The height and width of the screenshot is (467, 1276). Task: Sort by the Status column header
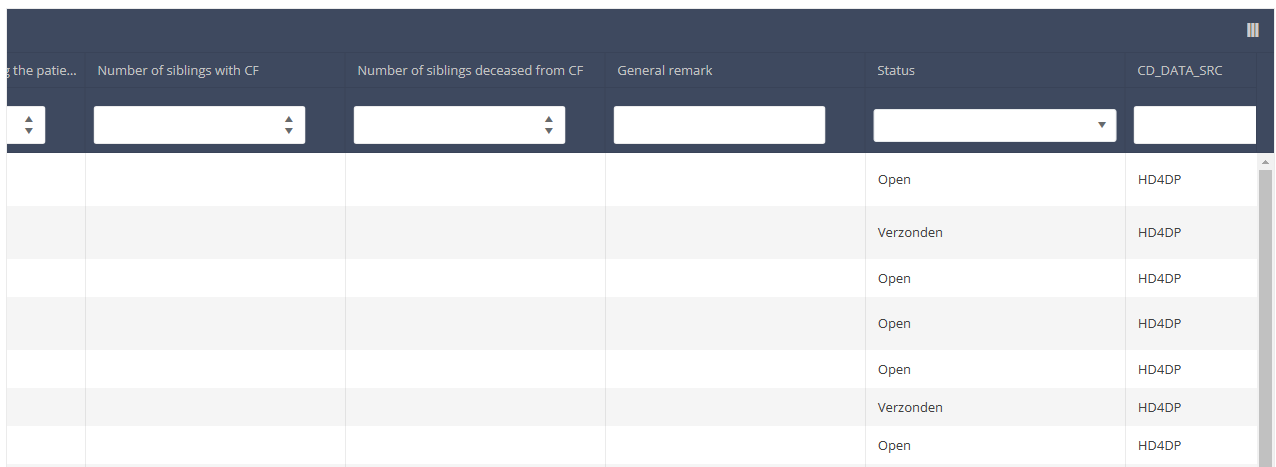[x=896, y=70]
